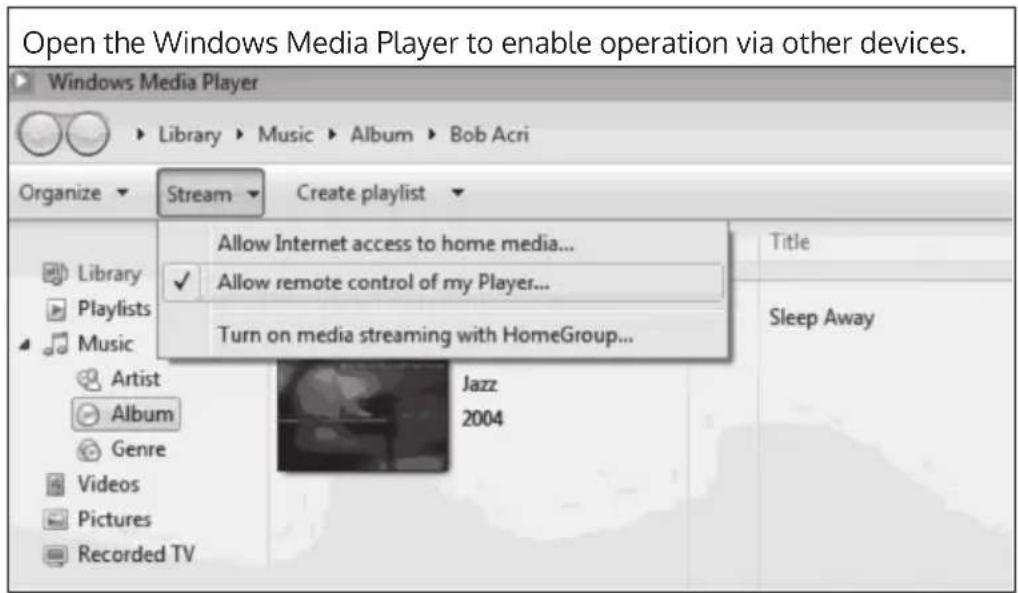Open the Stream dropdown button
The height and width of the screenshot is (593, 1018).
pyautogui.click(x=210, y=193)
